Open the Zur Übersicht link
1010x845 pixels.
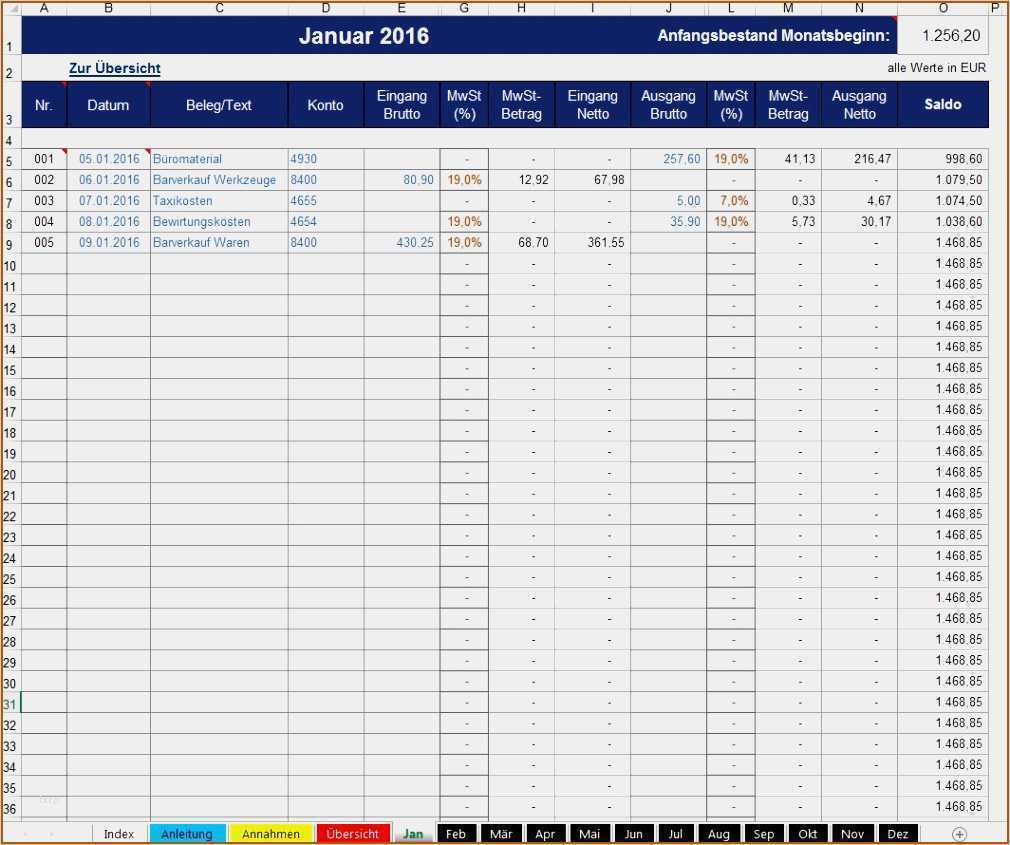click(x=114, y=69)
